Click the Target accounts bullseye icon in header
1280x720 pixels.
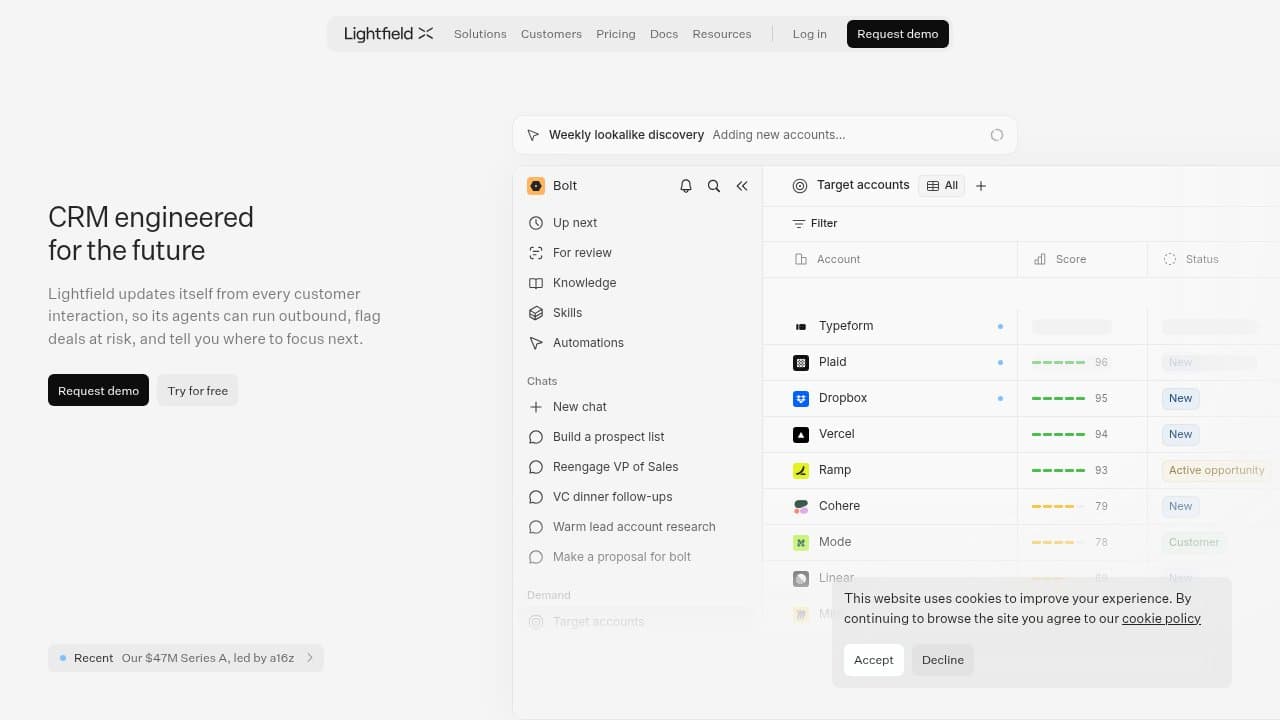(800, 186)
